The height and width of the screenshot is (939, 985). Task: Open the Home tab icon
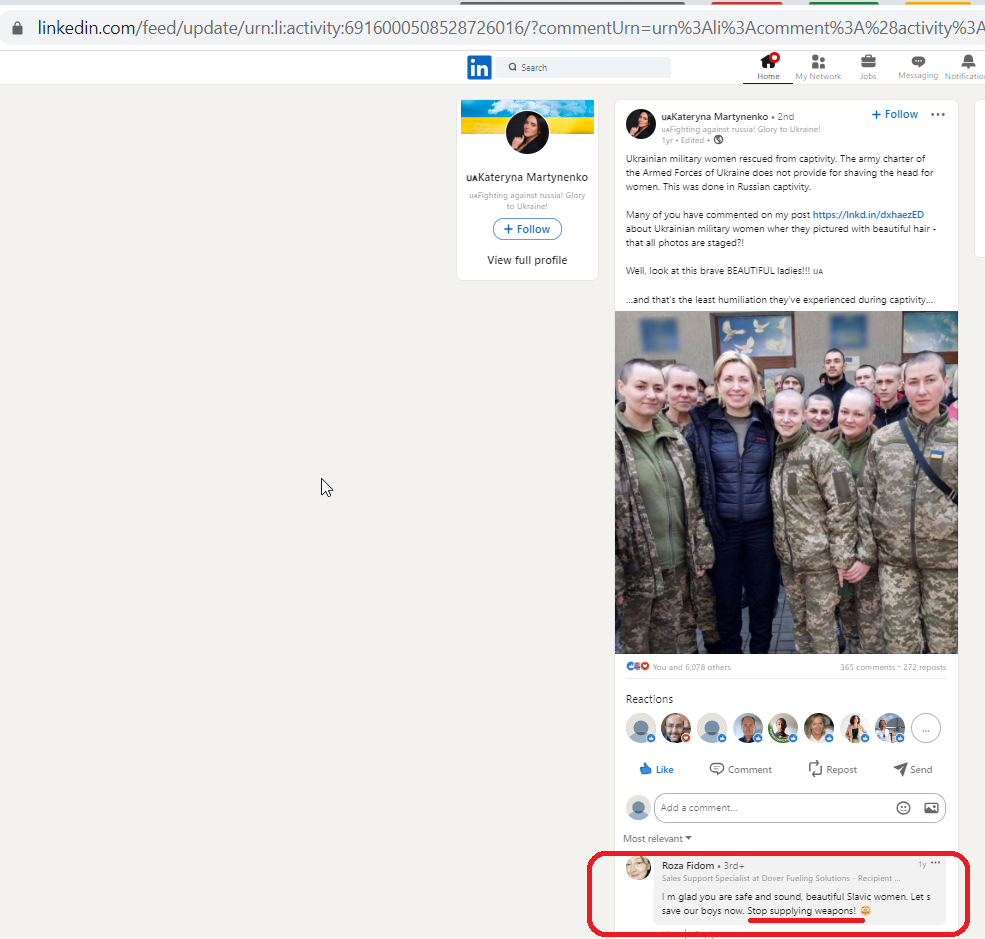[768, 61]
